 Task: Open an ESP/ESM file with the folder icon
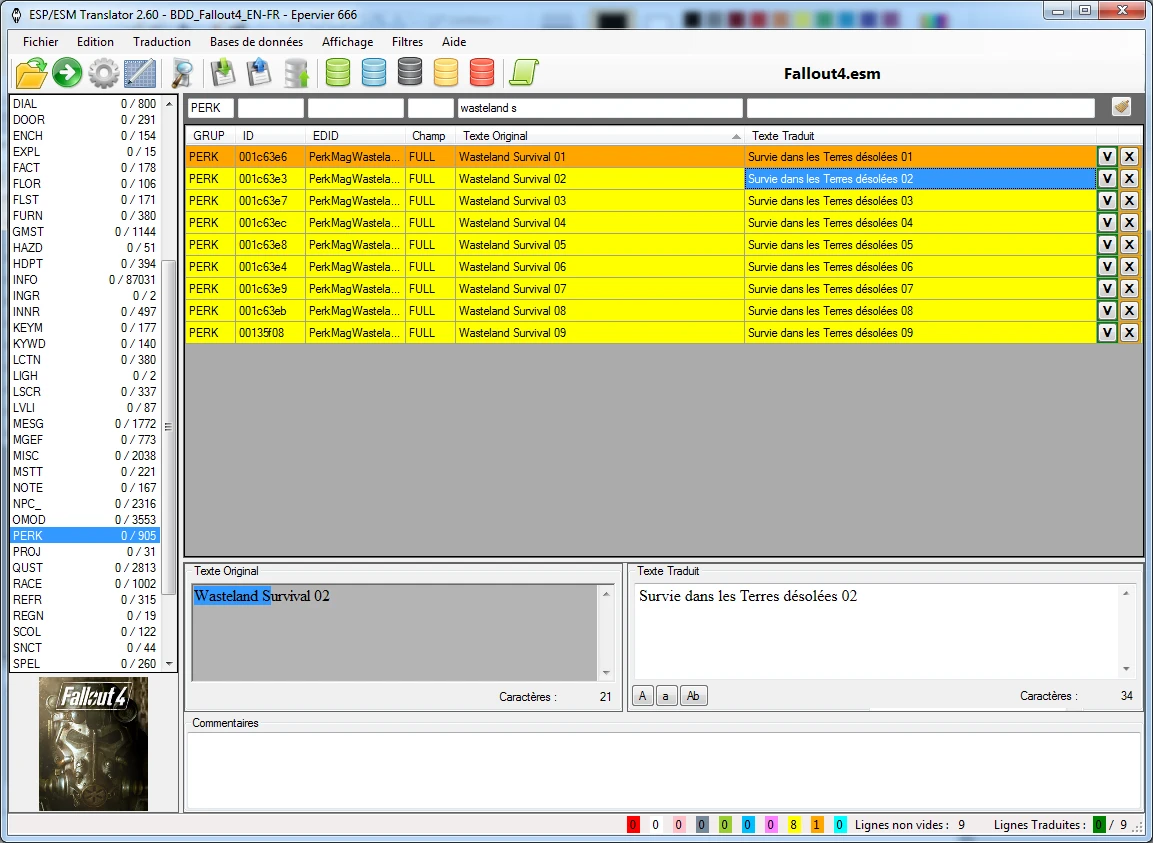pos(31,73)
